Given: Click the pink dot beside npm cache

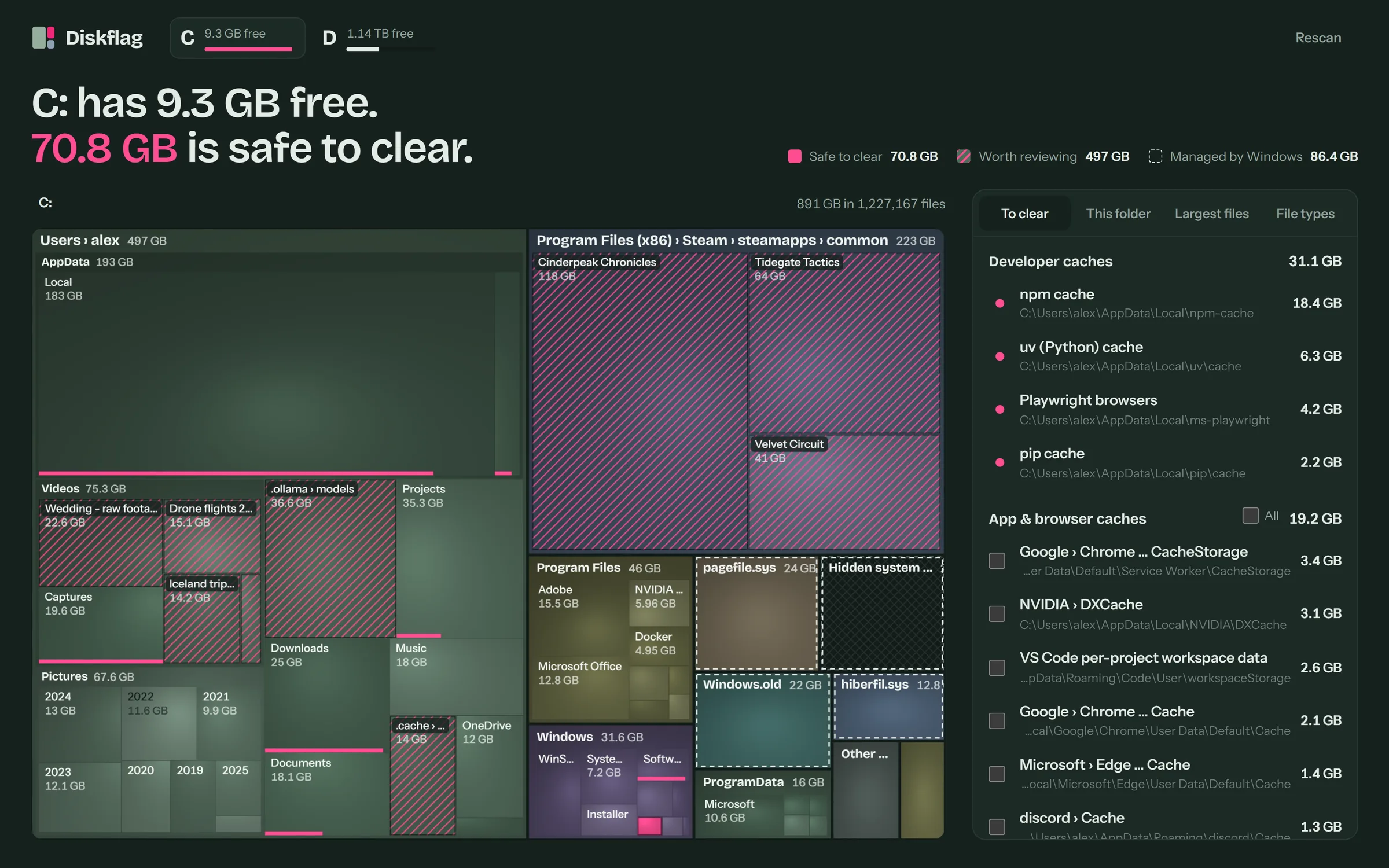Looking at the screenshot, I should point(1000,303).
